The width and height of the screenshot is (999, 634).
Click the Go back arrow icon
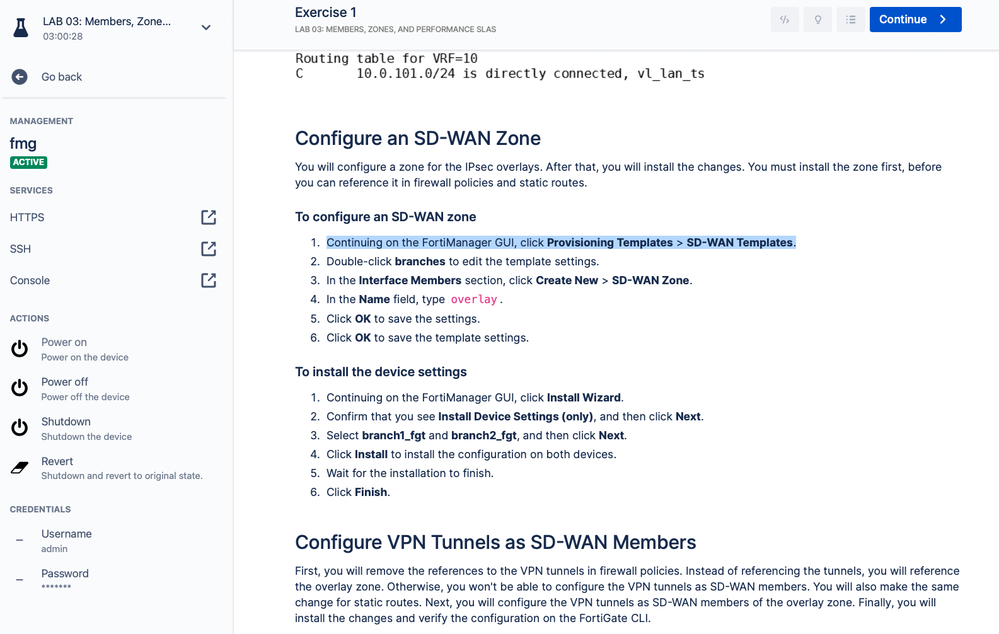pos(20,77)
